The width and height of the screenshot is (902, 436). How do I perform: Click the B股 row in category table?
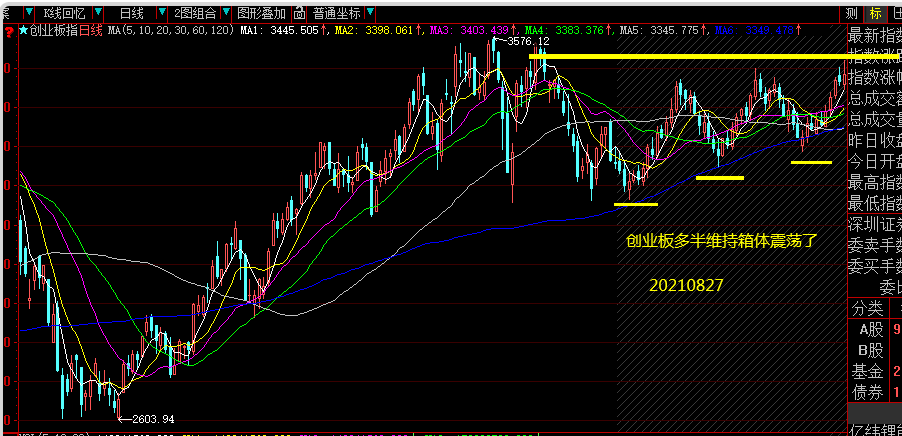[x=874, y=350]
